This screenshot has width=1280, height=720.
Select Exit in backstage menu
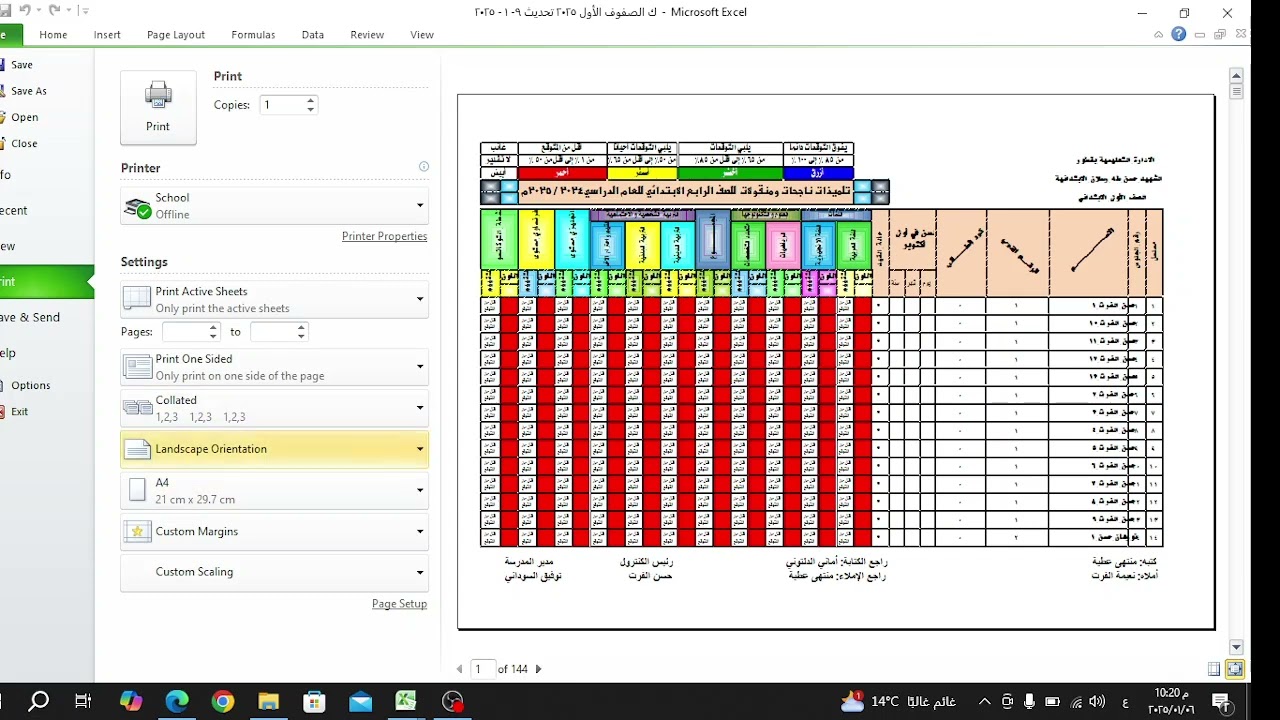click(x=19, y=411)
